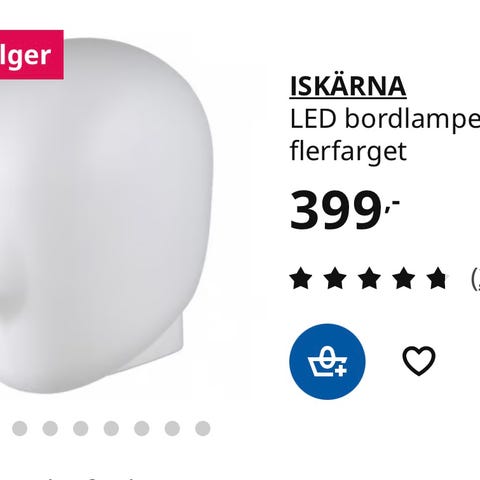Click the fifth rating star
This screenshot has width=480, height=480.
438,278
